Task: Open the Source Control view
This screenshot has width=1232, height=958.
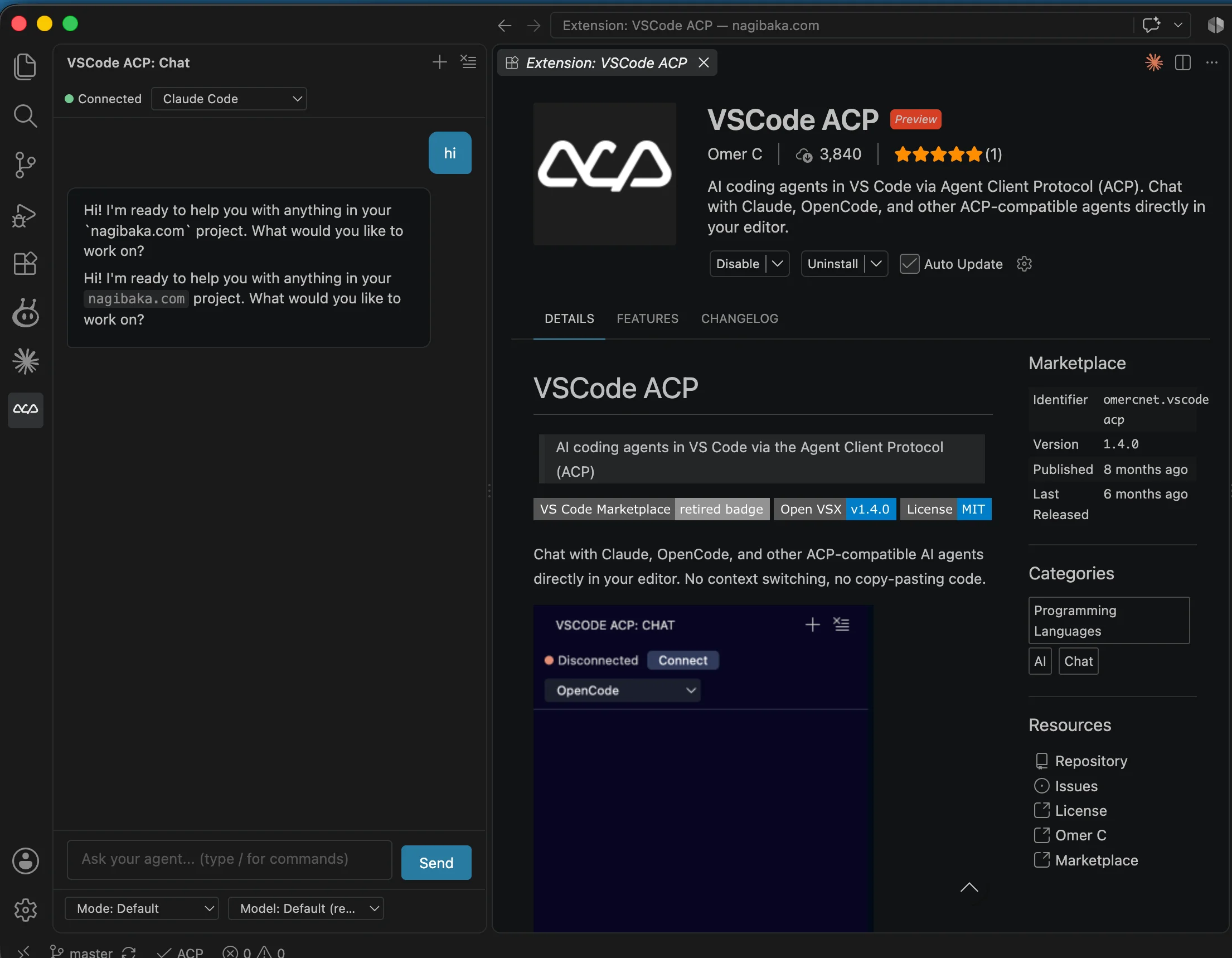Action: (x=25, y=164)
